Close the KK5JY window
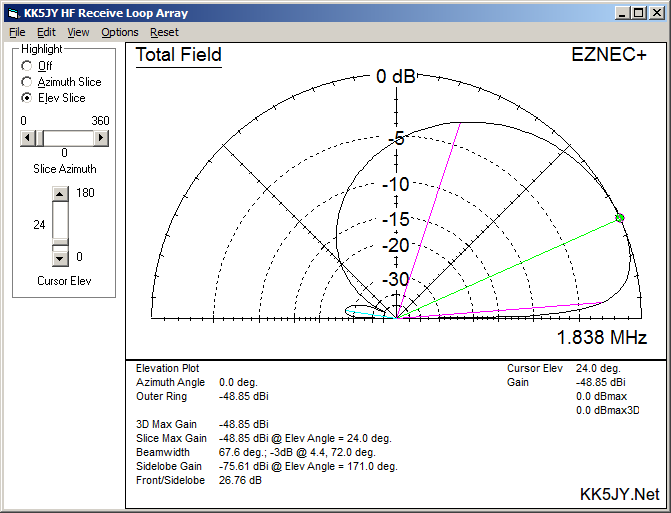 [x=656, y=13]
